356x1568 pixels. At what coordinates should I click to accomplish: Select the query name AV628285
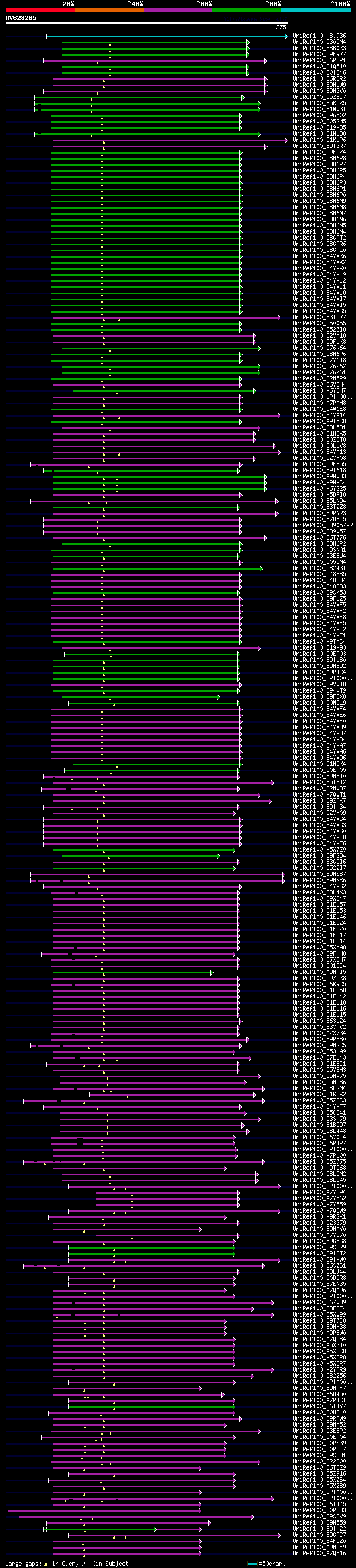point(21,18)
